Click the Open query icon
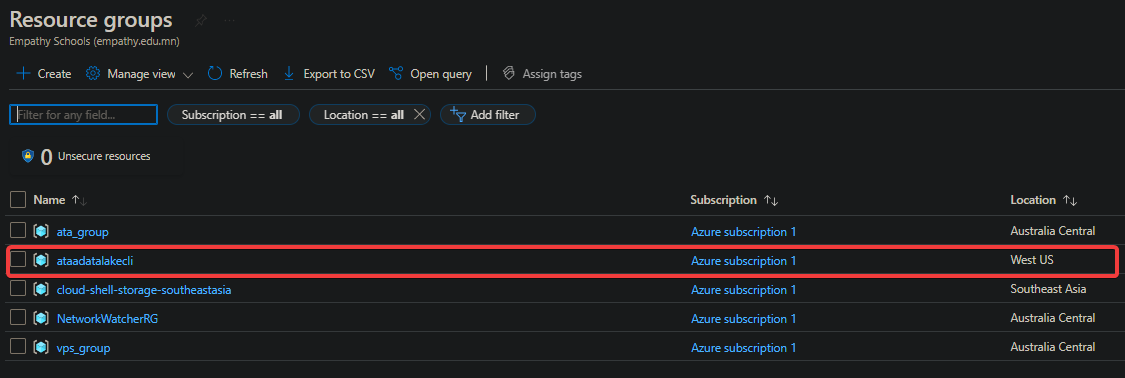The height and width of the screenshot is (378, 1125). (x=395, y=73)
